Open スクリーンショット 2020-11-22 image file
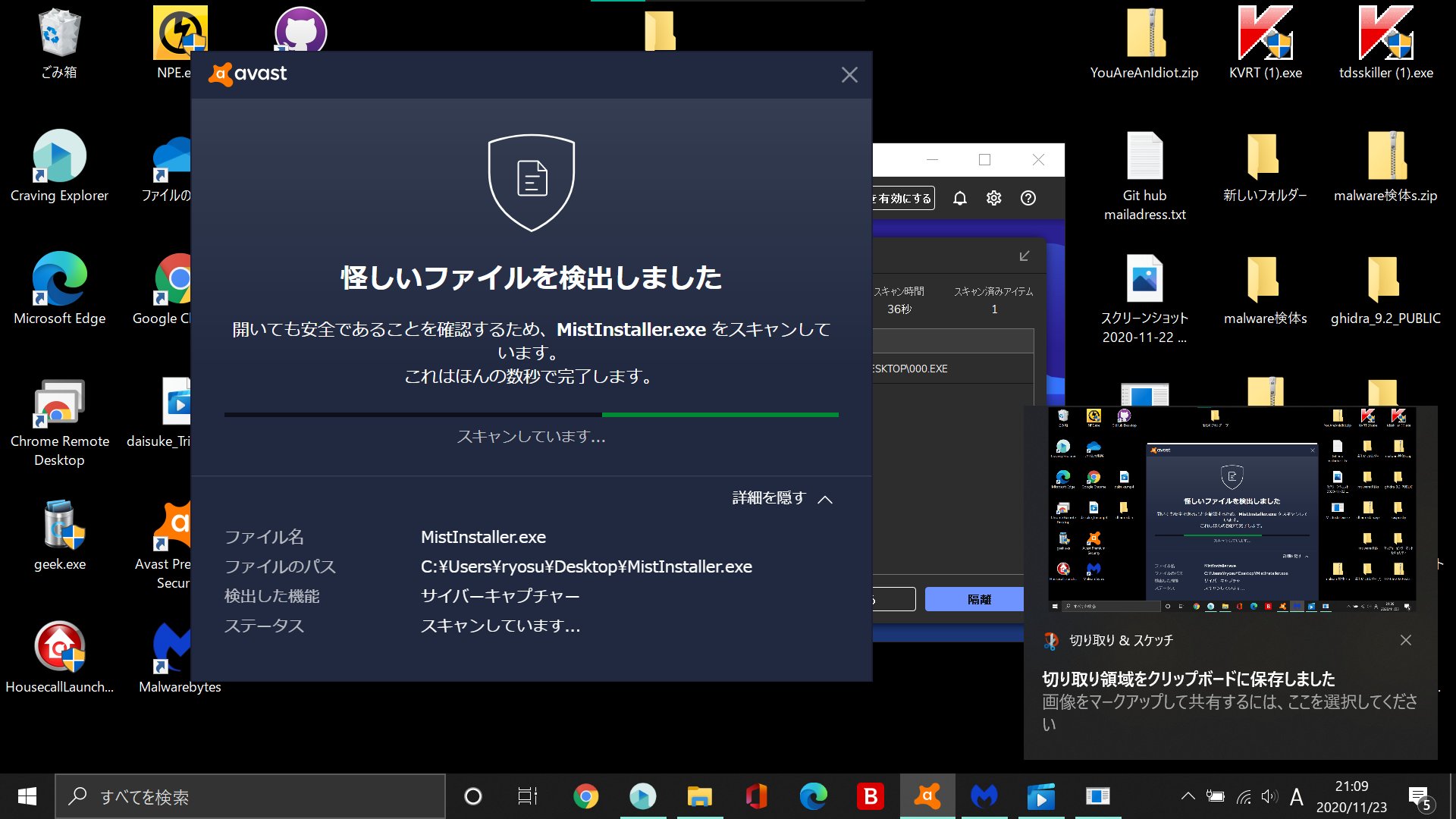The width and height of the screenshot is (1456, 819). 1144,299
